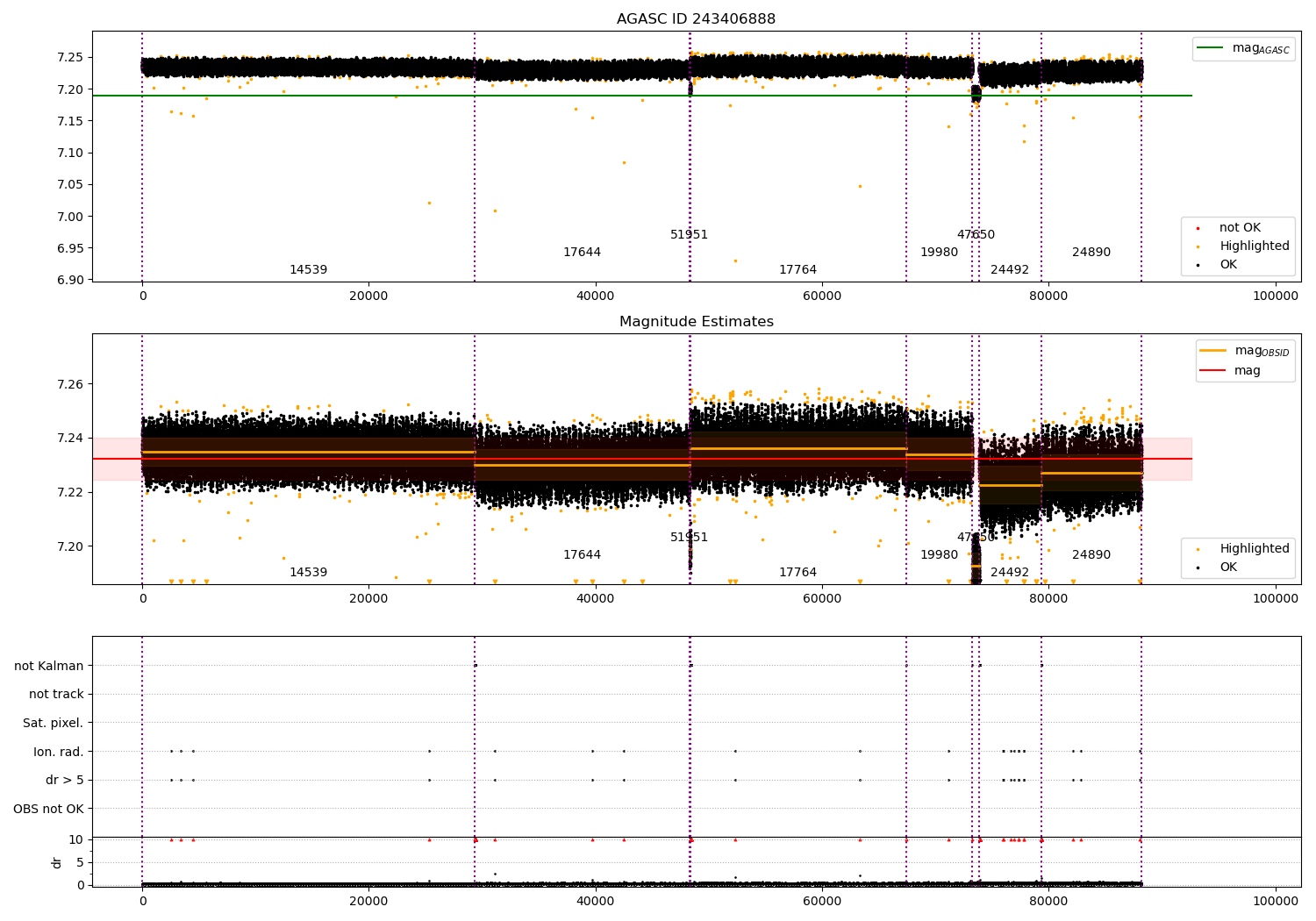1316x921 pixels.
Task: Select the 7.22 y-axis tick label
Action: (71, 492)
